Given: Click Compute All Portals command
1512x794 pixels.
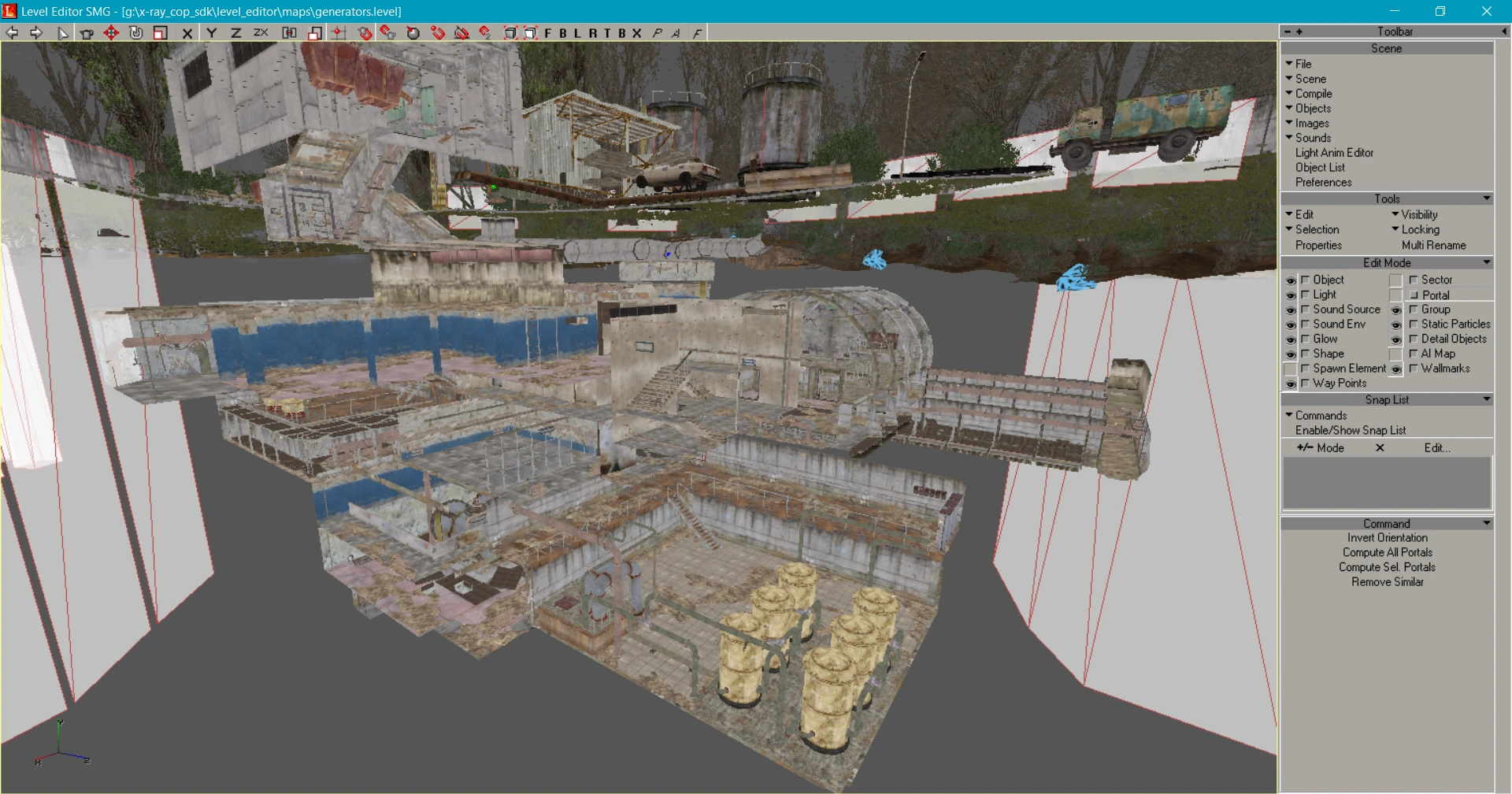Looking at the screenshot, I should tap(1387, 553).
